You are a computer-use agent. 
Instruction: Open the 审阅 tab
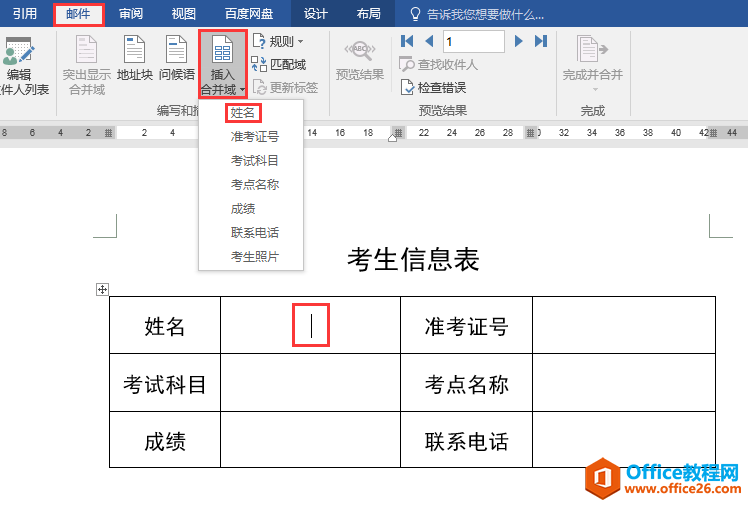coord(131,14)
